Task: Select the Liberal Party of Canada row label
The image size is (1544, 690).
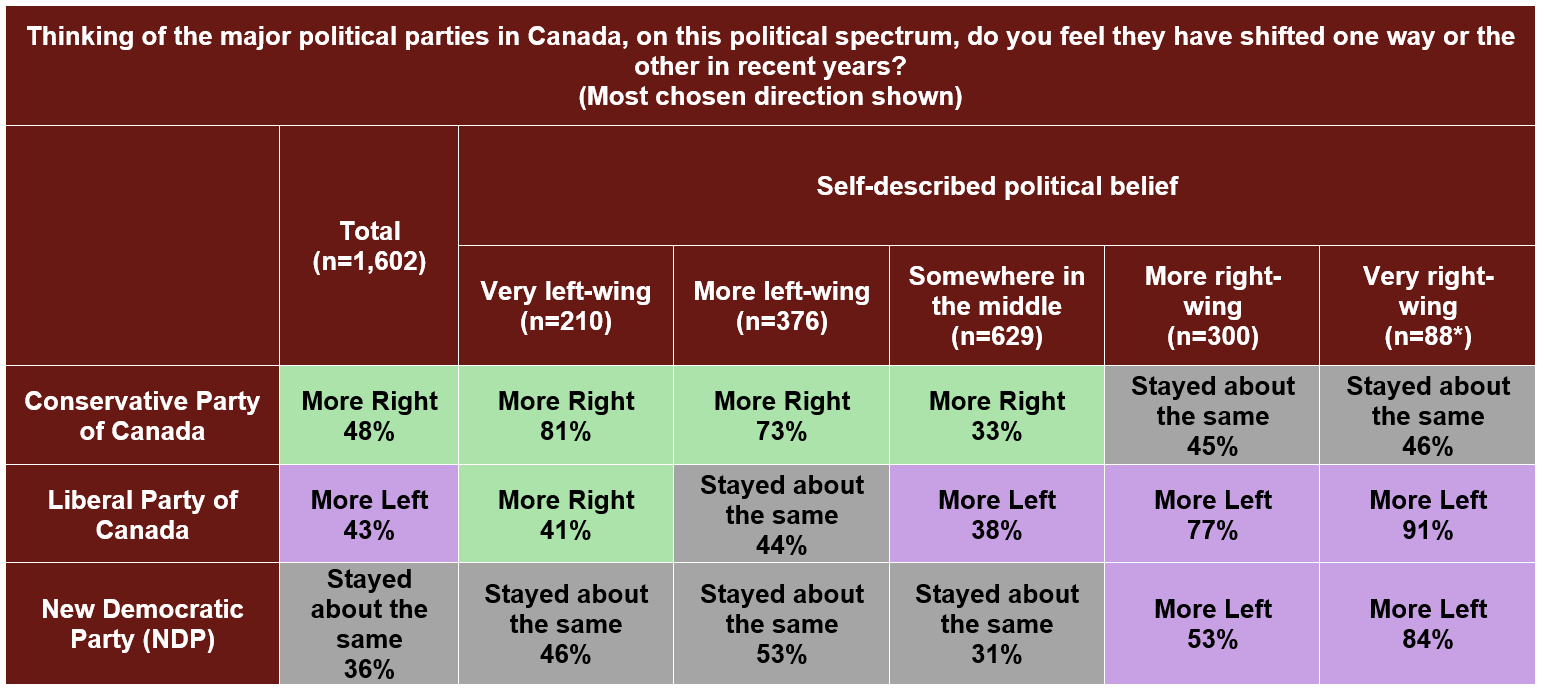Action: tap(142, 514)
